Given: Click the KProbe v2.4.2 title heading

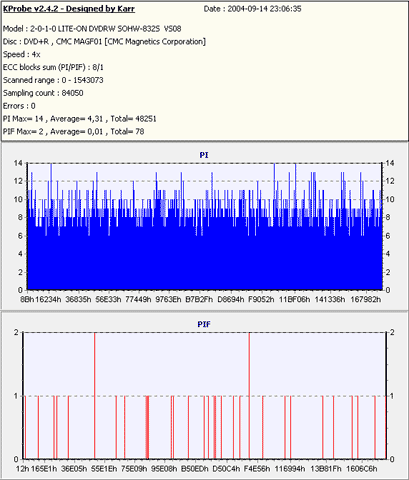Looking at the screenshot, I should (69, 9).
